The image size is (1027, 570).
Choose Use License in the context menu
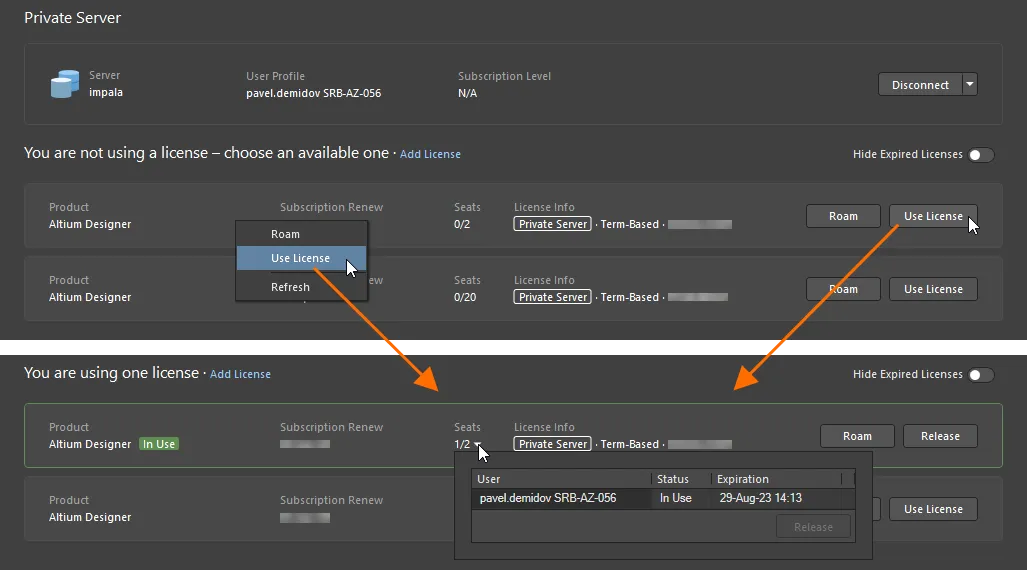pos(301,258)
